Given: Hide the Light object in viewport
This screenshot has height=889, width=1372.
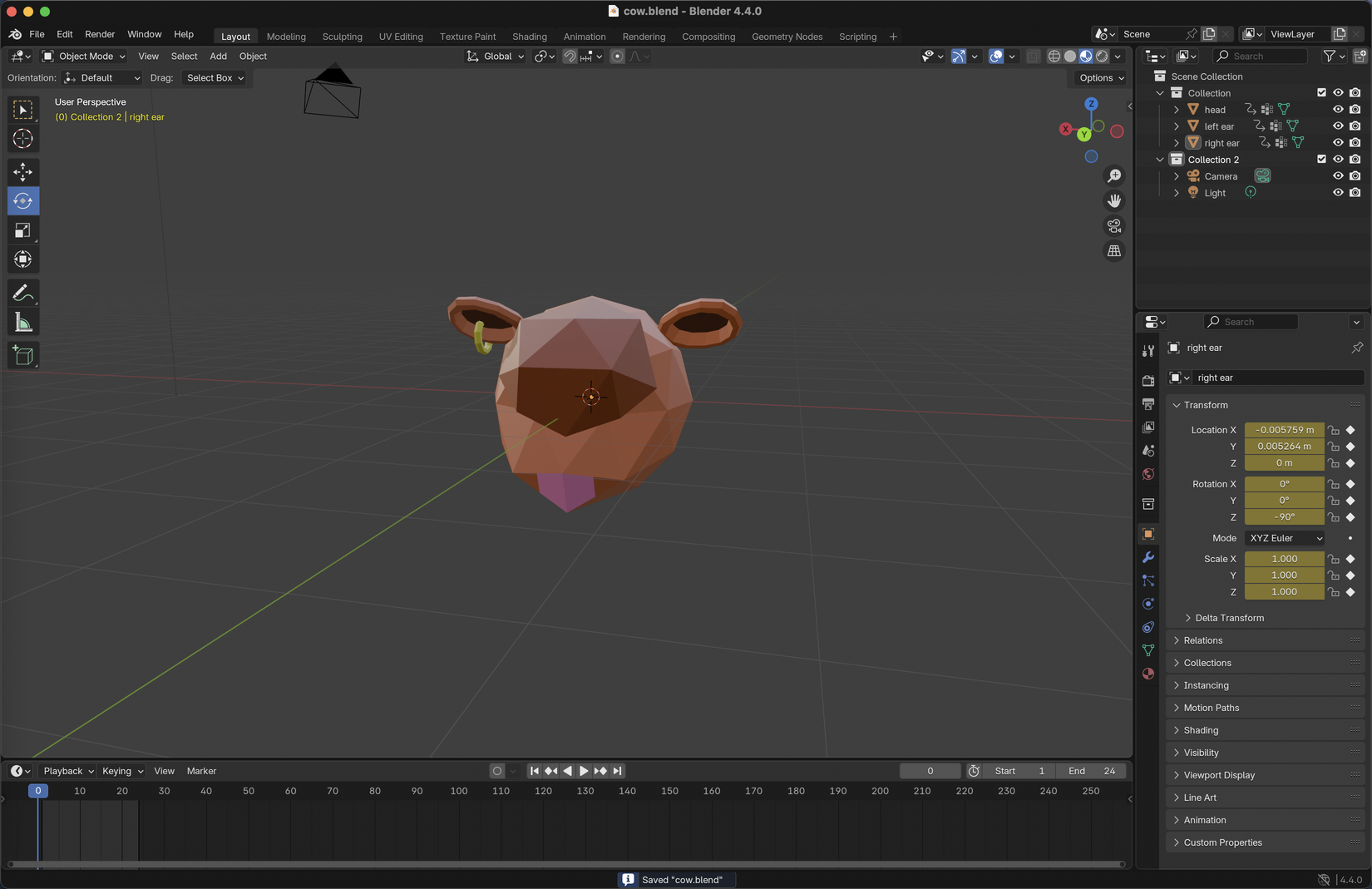Looking at the screenshot, I should [x=1338, y=192].
